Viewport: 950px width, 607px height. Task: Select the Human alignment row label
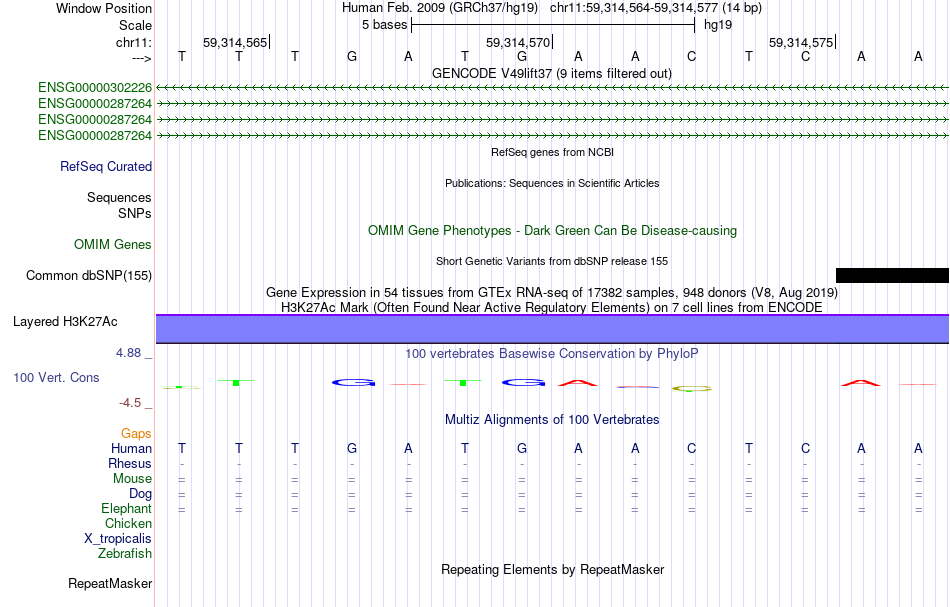(131, 448)
